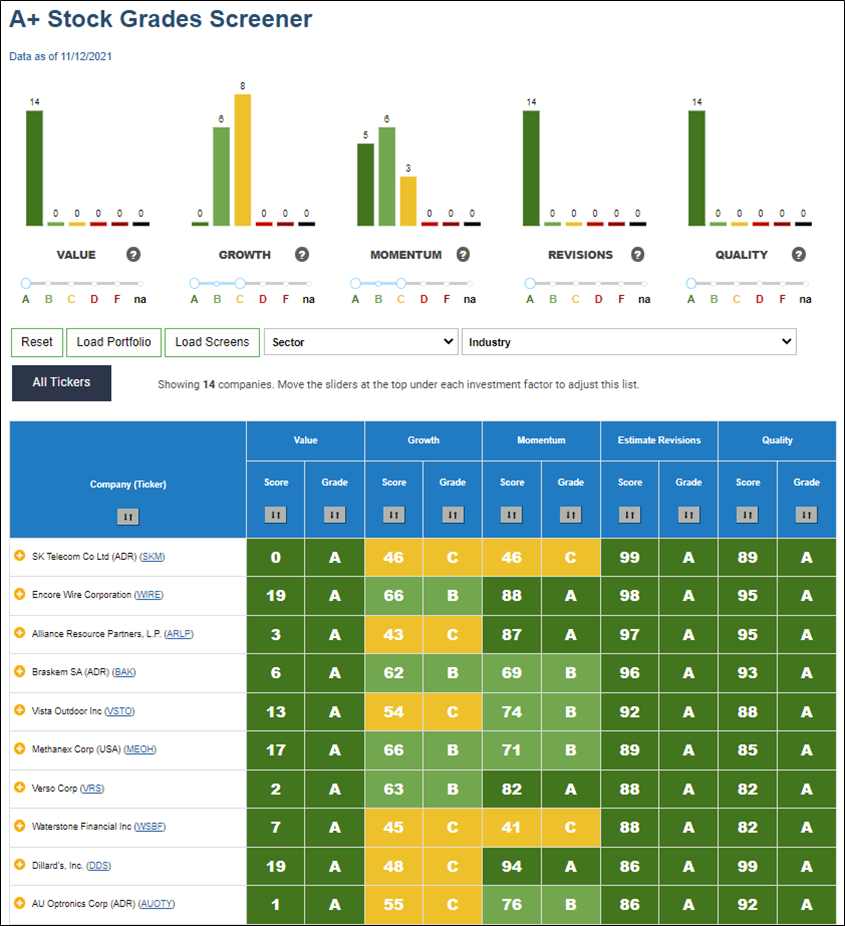Open the Sector dropdown

coord(361,342)
